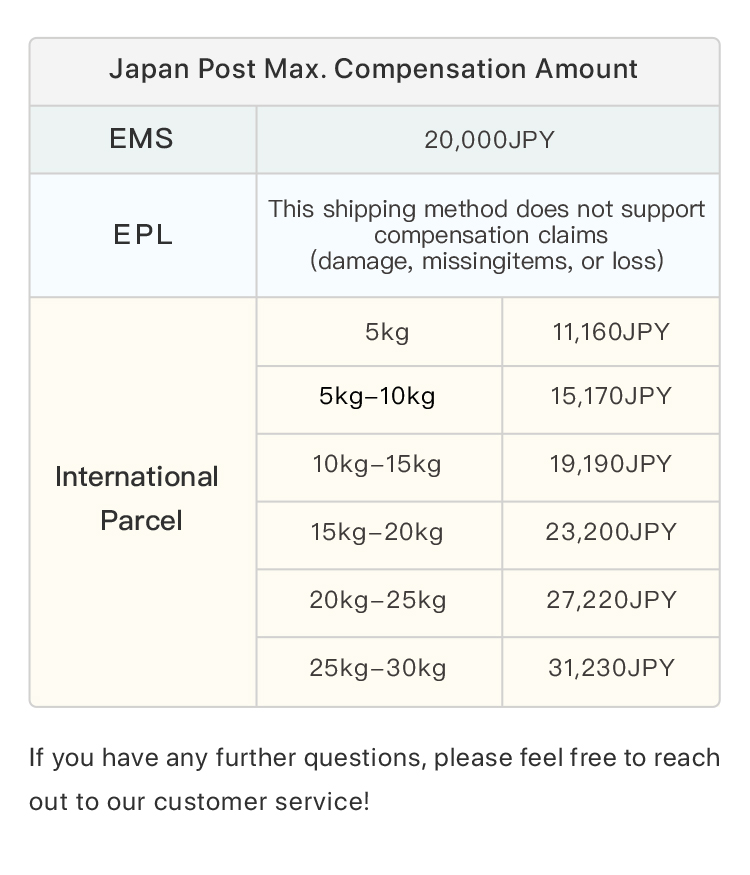Click the 23,200JPY amount cell
Image resolution: width=750 pixels, height=875 pixels.
click(610, 532)
